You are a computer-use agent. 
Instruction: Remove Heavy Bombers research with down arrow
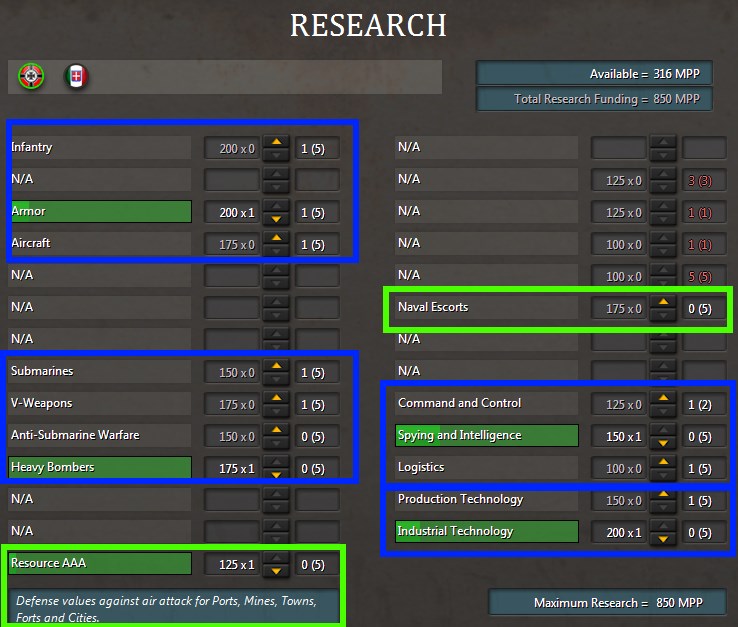(276, 475)
